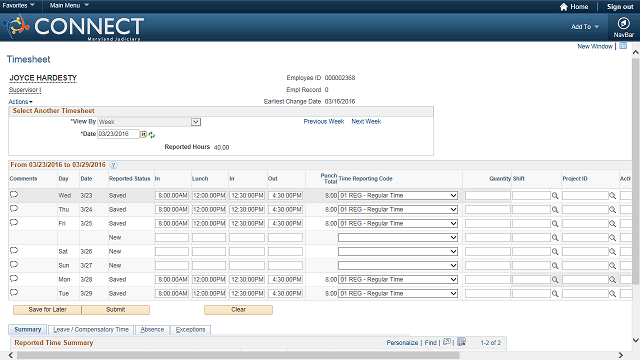
Task: Expand the Actions menu
Action: pos(20,102)
